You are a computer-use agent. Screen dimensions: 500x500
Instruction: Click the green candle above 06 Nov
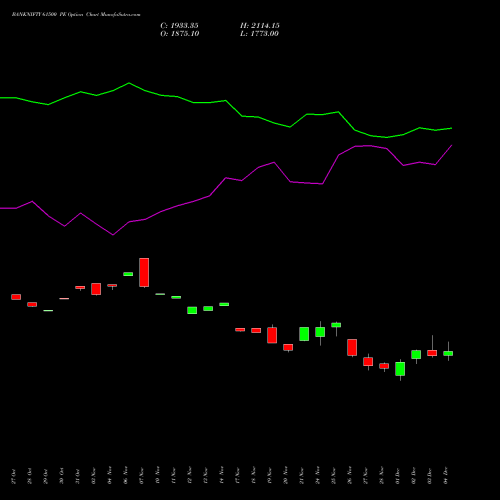click(x=128, y=274)
